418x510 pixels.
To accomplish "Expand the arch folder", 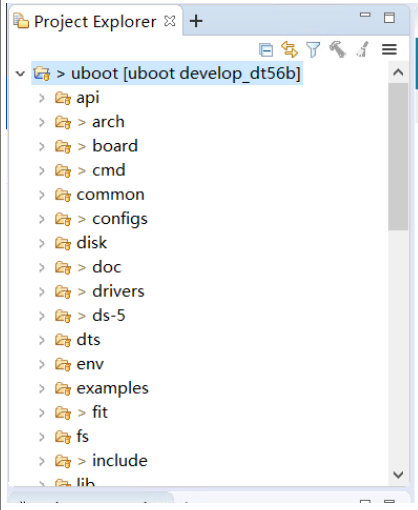I will [x=42, y=122].
